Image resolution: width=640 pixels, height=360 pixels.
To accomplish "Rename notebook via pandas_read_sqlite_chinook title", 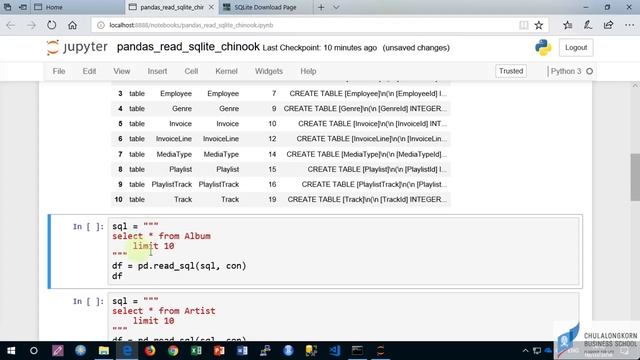I will pos(188,47).
